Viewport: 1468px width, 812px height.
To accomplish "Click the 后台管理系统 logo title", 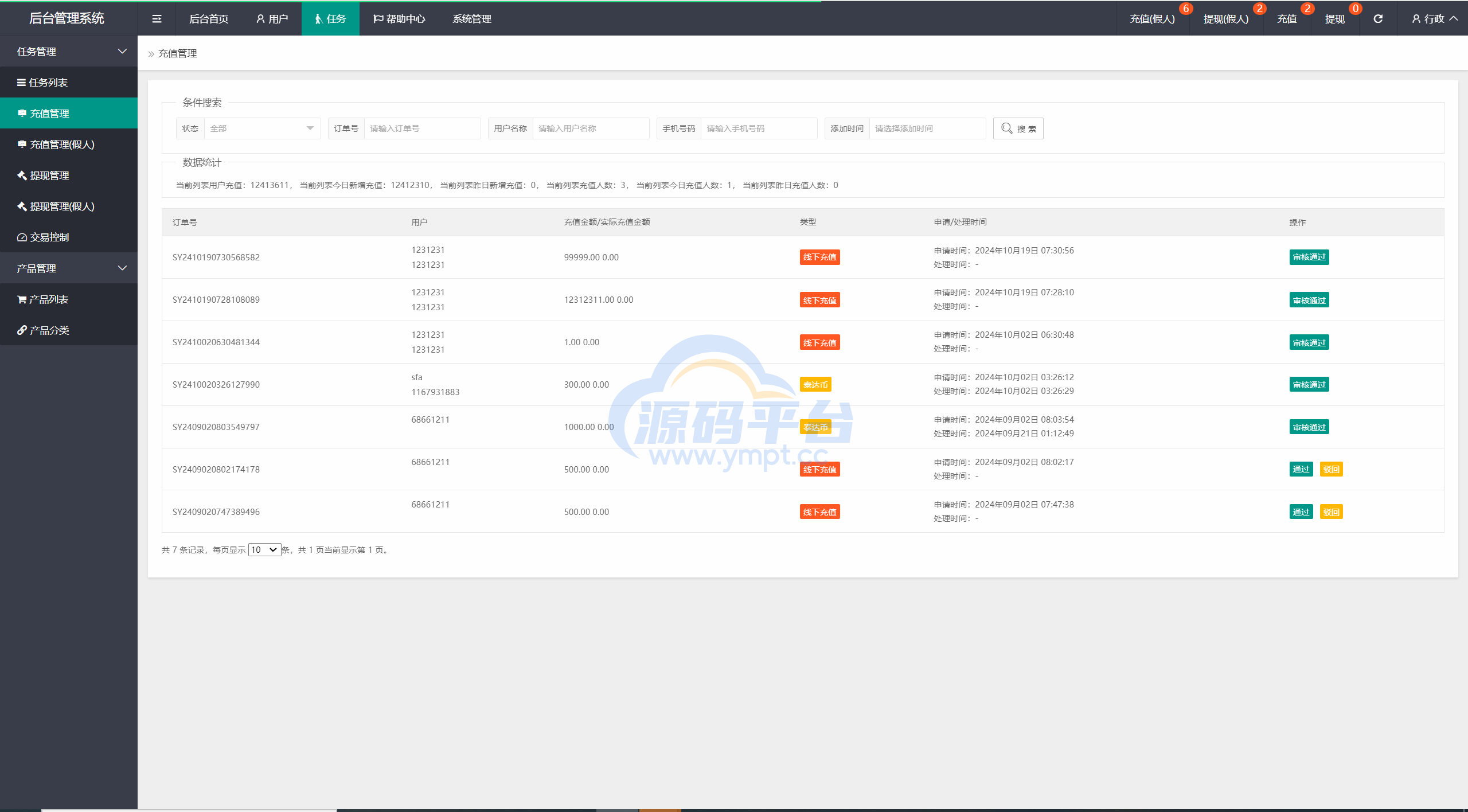I will (67, 18).
